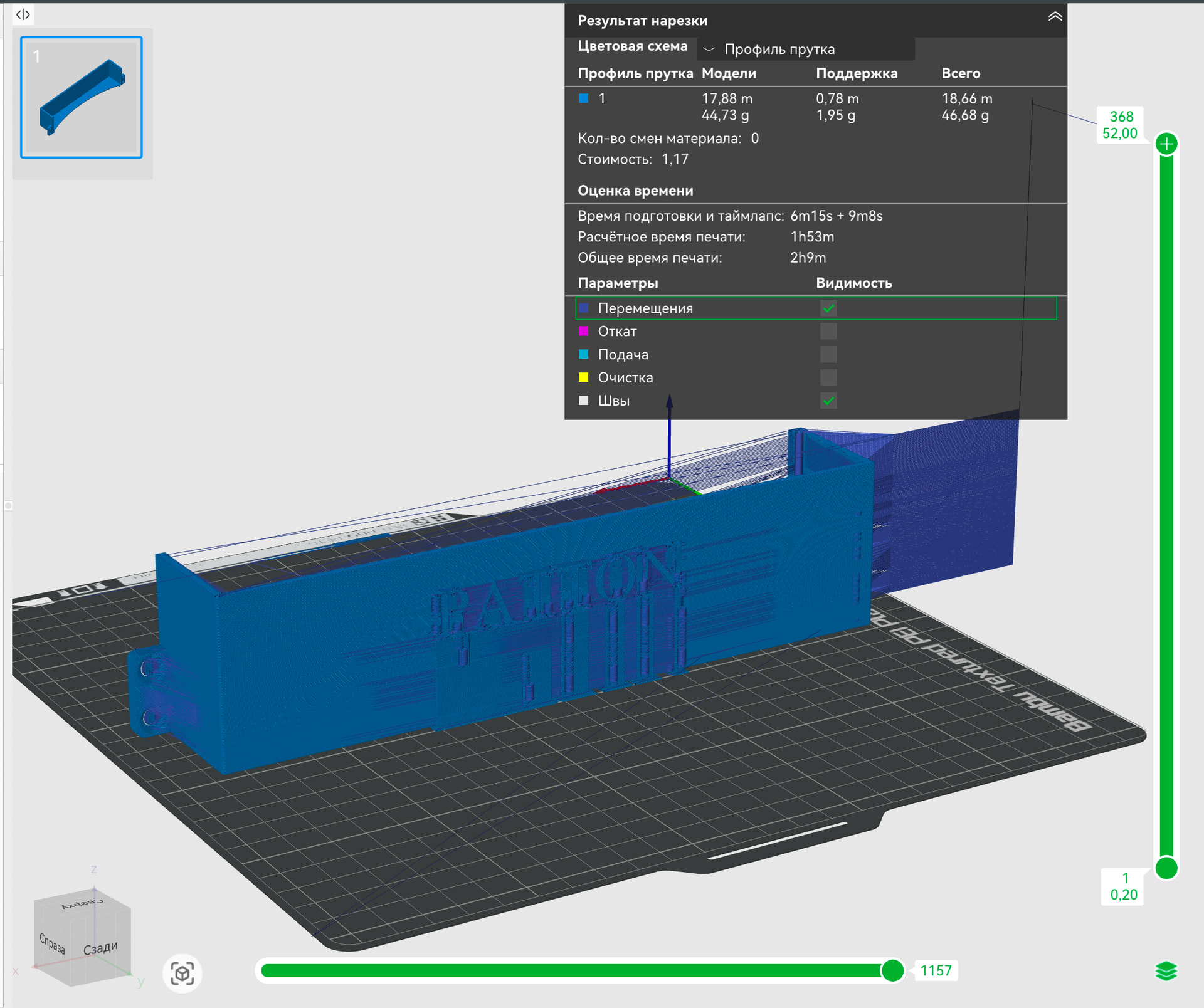Image resolution: width=1204 pixels, height=1008 pixels.
Task: Click the magenta Откат color square
Action: point(584,331)
